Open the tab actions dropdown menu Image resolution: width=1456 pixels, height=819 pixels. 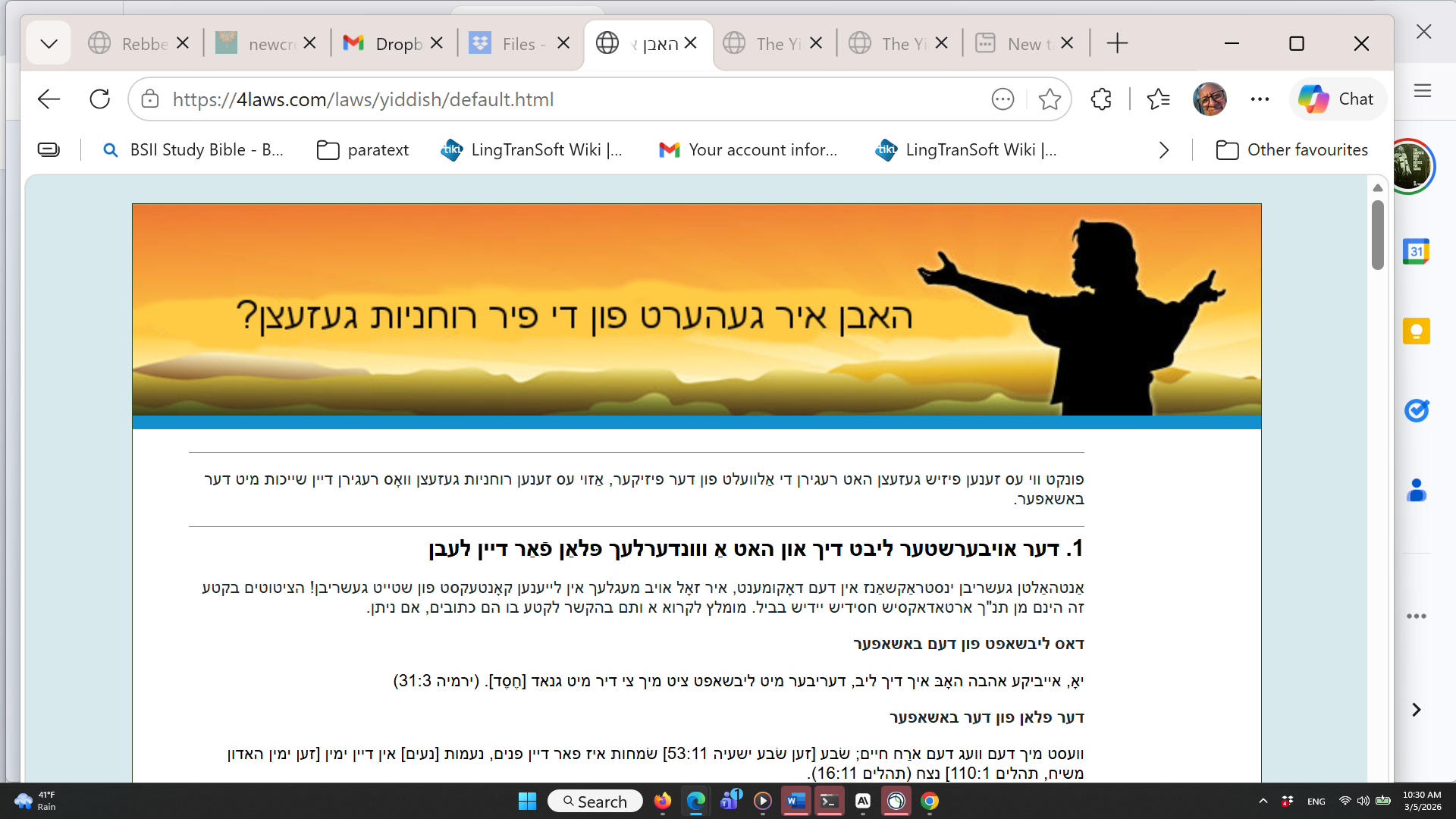pos(49,44)
